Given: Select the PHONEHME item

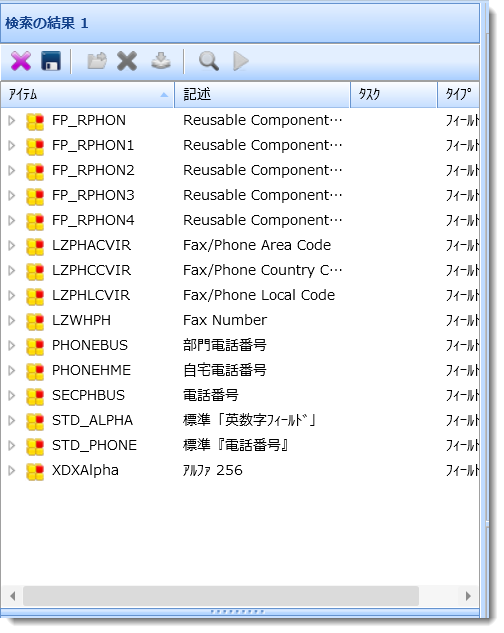Looking at the screenshot, I should [91, 371].
